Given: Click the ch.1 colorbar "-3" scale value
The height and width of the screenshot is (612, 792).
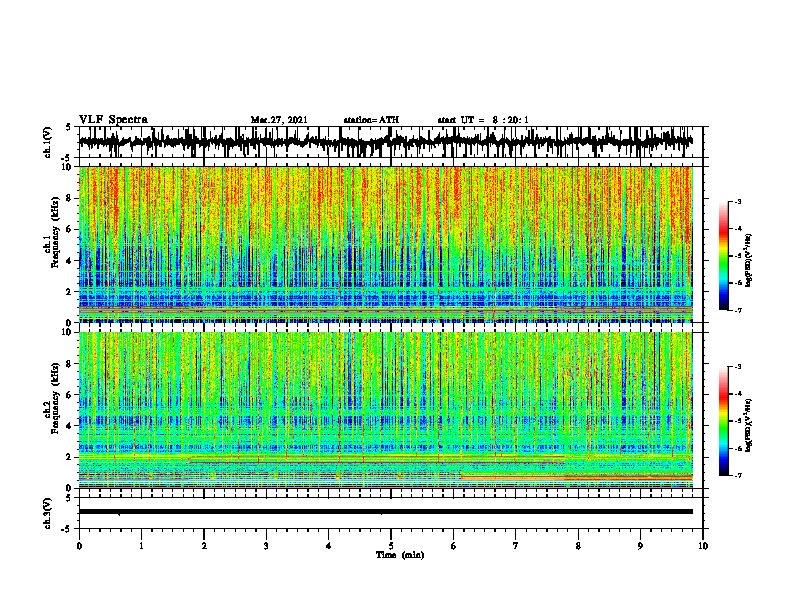Looking at the screenshot, I should click(x=738, y=202).
